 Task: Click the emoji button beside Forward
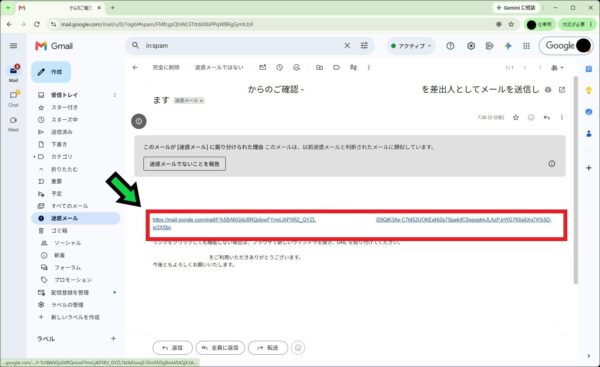pyautogui.click(x=298, y=348)
